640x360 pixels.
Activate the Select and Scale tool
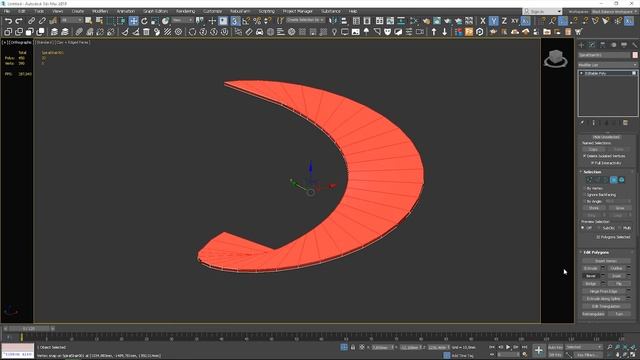155,20
